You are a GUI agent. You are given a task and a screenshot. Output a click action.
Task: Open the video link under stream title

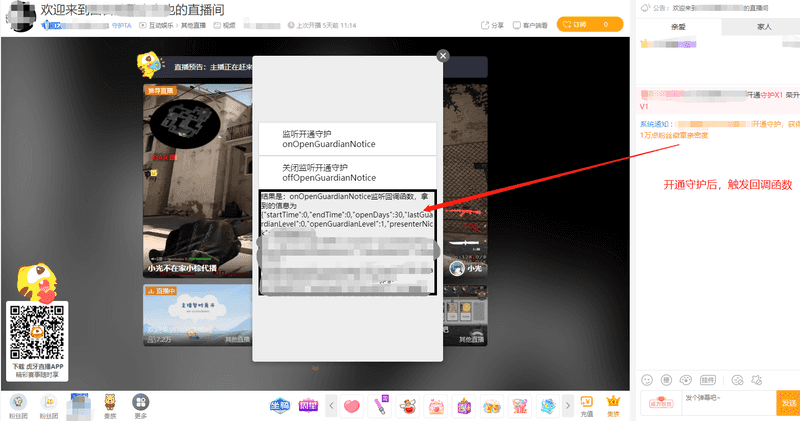(x=224, y=25)
